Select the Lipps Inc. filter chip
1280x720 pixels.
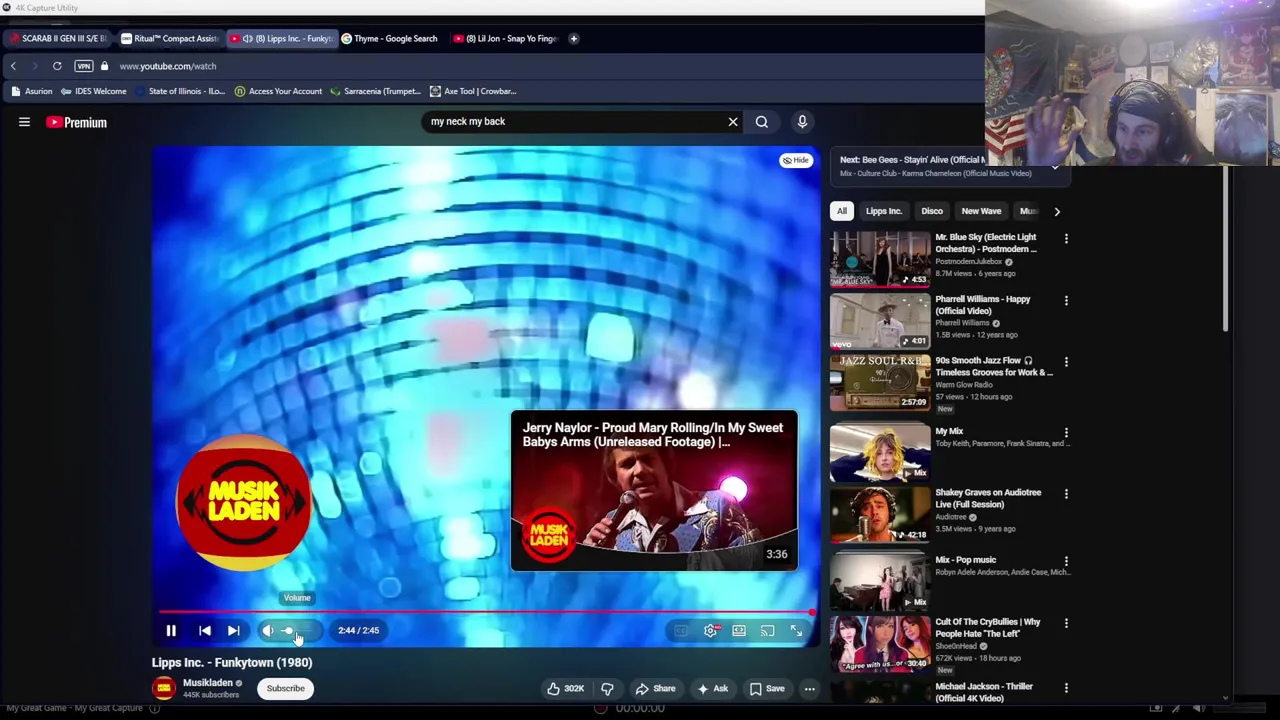click(x=883, y=211)
